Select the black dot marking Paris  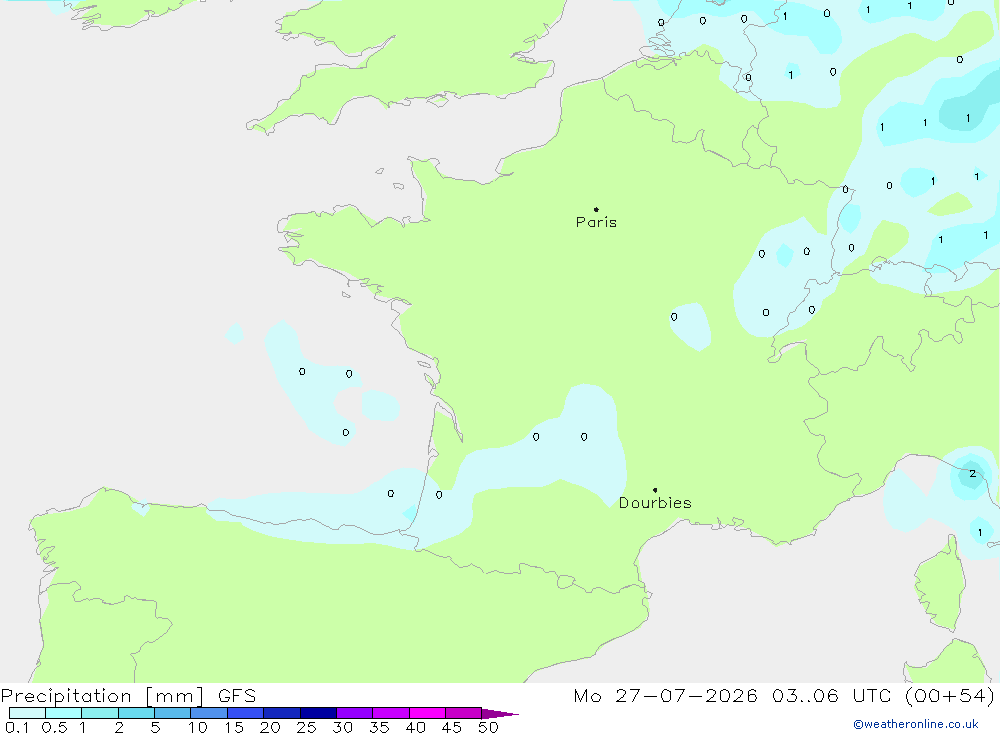coord(596,209)
